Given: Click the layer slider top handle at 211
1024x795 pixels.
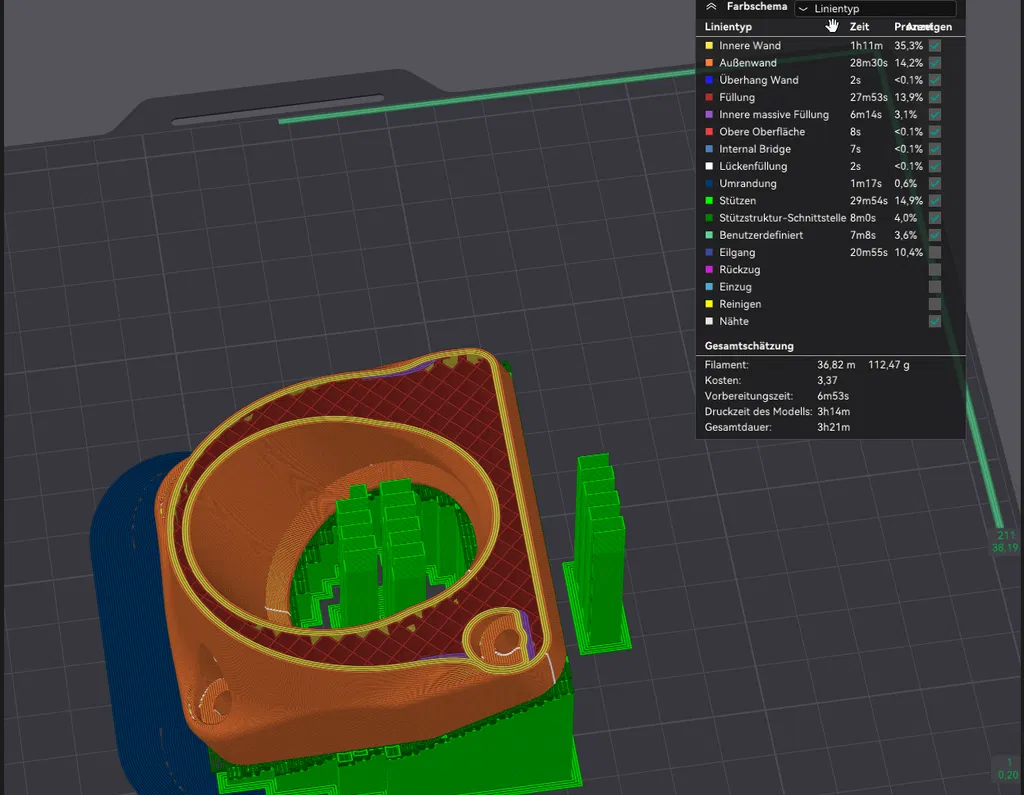Looking at the screenshot, I should click(1004, 542).
